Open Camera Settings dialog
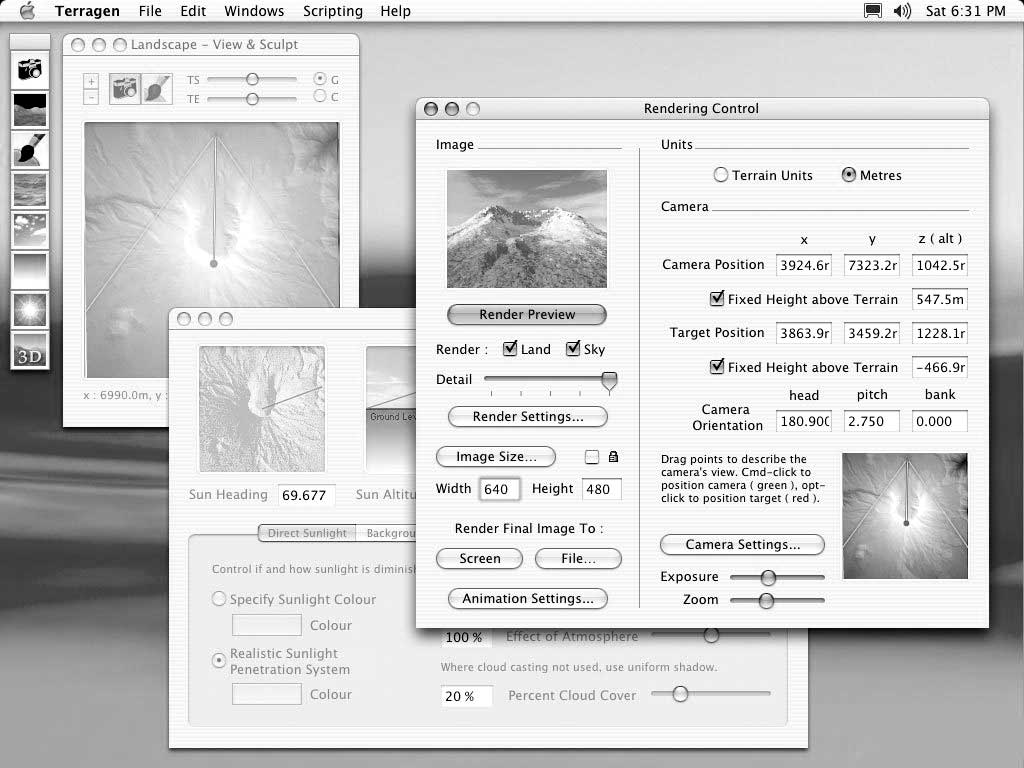 pyautogui.click(x=742, y=545)
